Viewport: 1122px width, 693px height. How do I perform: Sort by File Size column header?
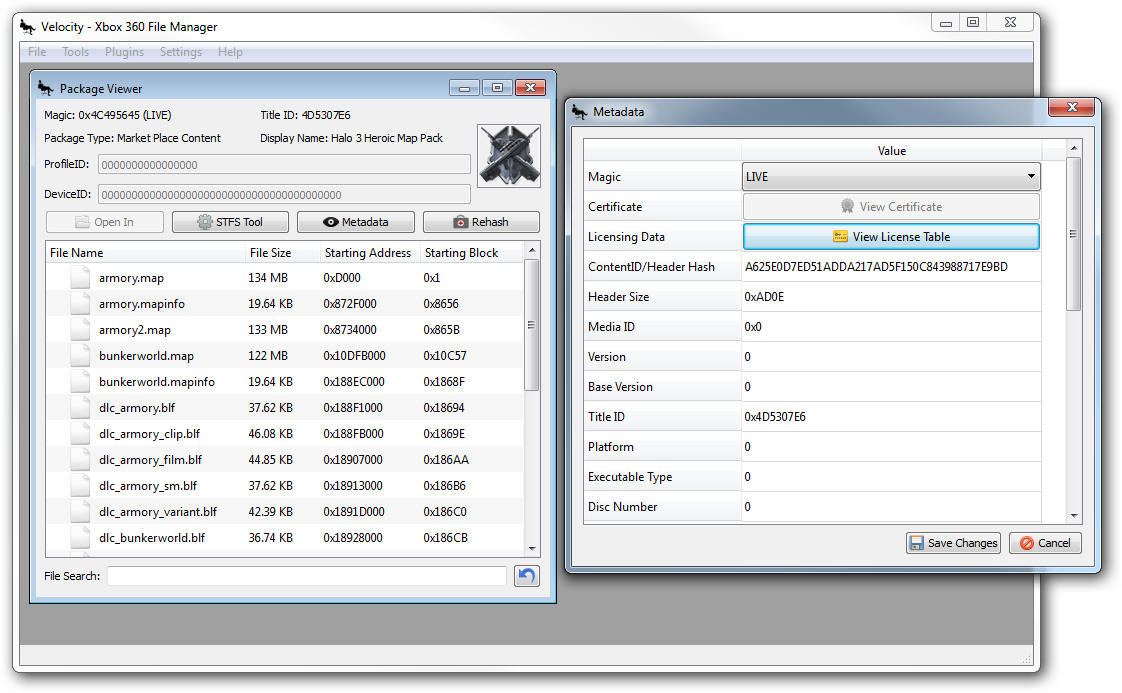pyautogui.click(x=282, y=253)
